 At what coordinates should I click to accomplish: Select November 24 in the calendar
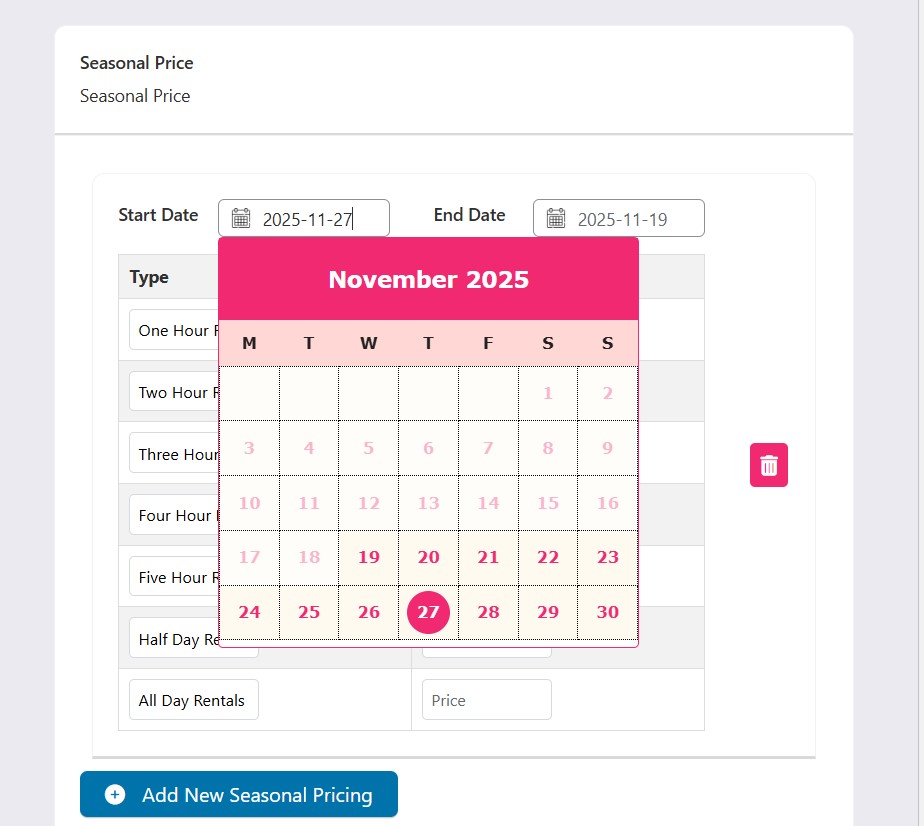[x=249, y=612]
